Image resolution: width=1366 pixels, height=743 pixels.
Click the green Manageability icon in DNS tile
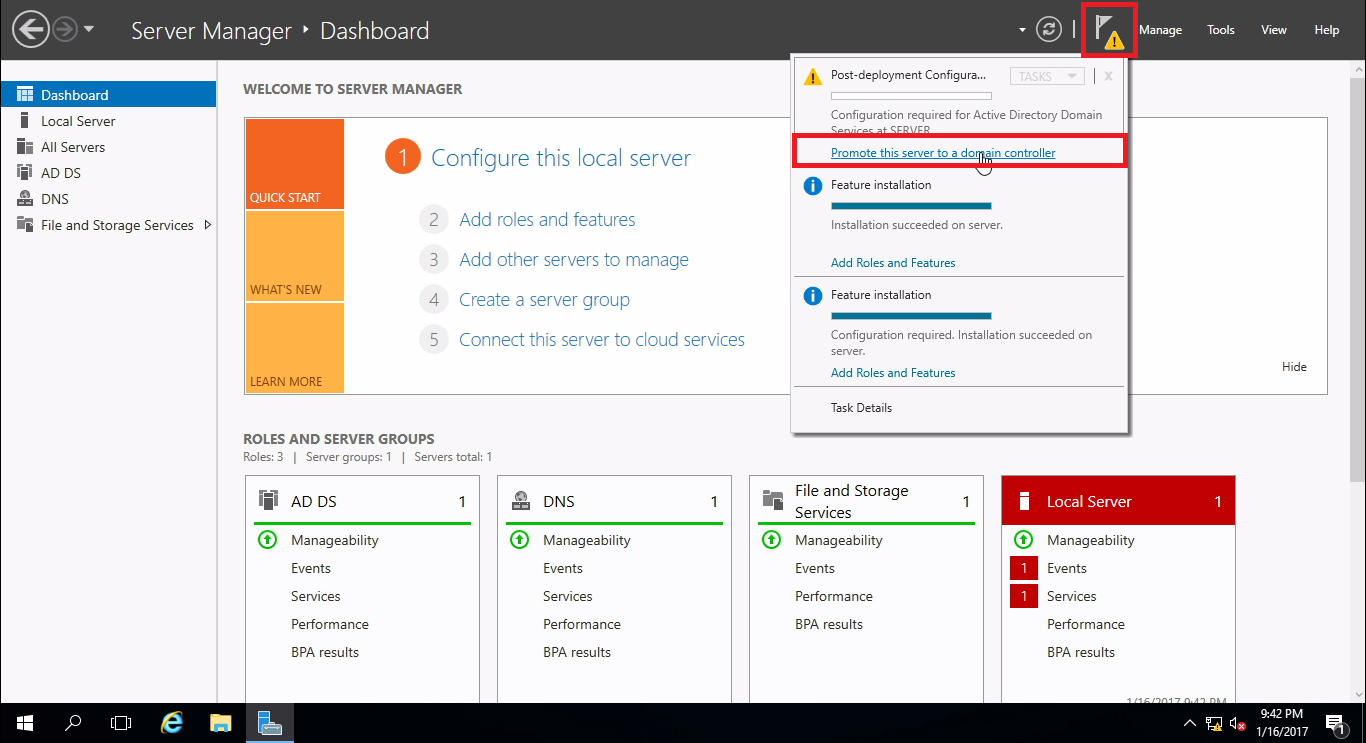(x=519, y=540)
